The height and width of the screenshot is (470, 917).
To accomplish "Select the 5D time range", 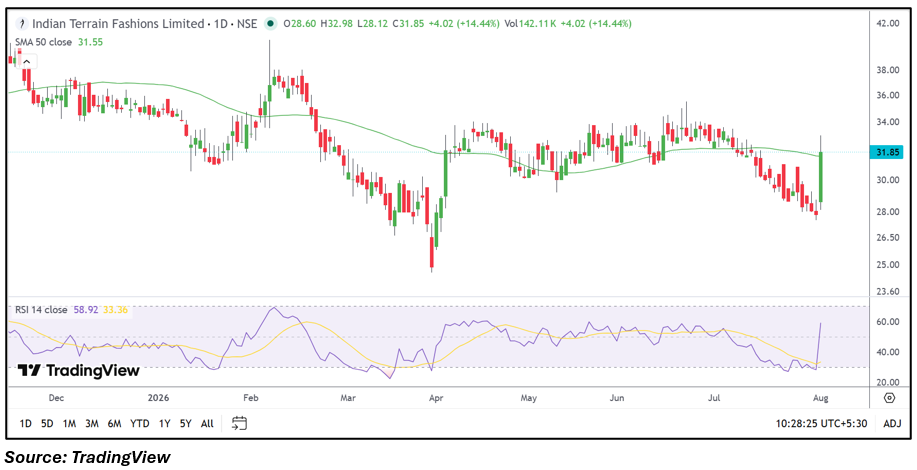I will coord(47,423).
